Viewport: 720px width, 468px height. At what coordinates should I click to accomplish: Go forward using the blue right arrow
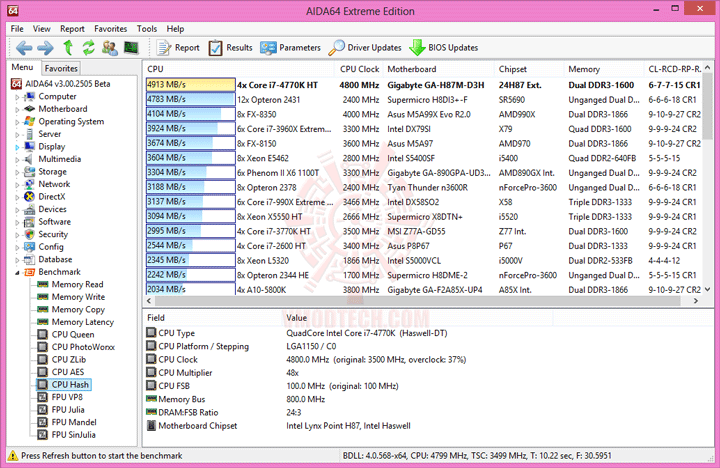click(45, 48)
